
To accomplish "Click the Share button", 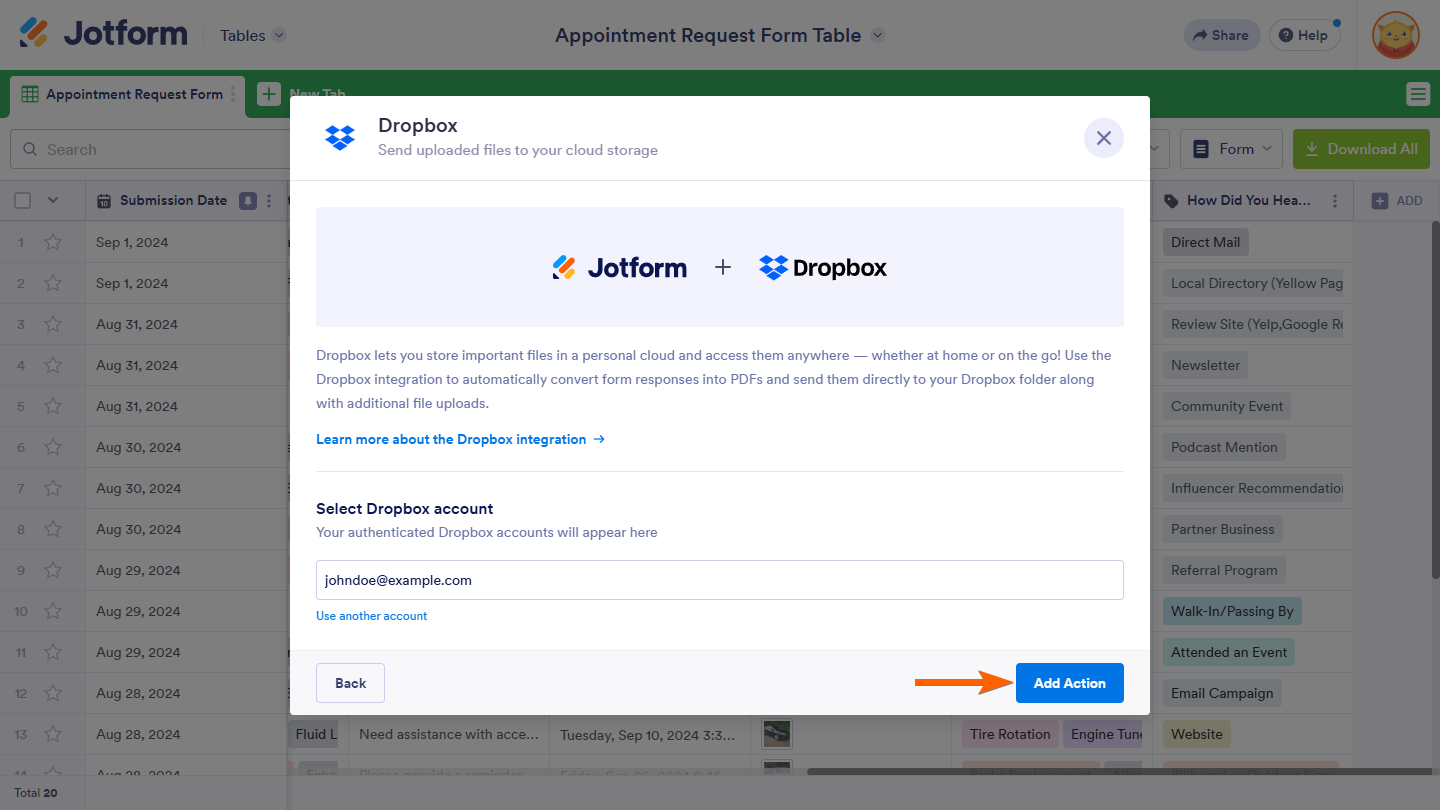I will (x=1222, y=35).
